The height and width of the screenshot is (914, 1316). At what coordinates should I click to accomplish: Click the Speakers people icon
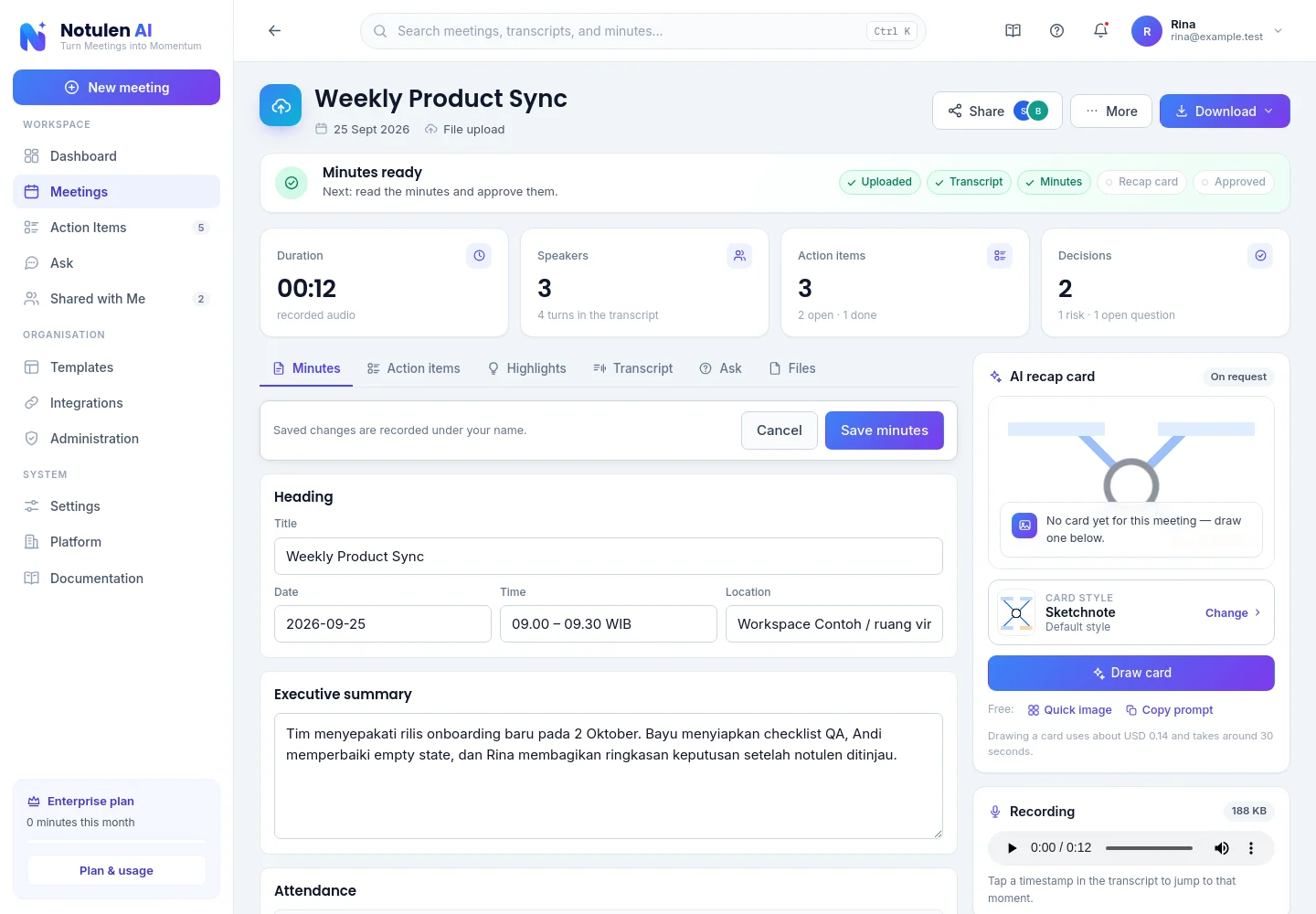[x=739, y=256]
